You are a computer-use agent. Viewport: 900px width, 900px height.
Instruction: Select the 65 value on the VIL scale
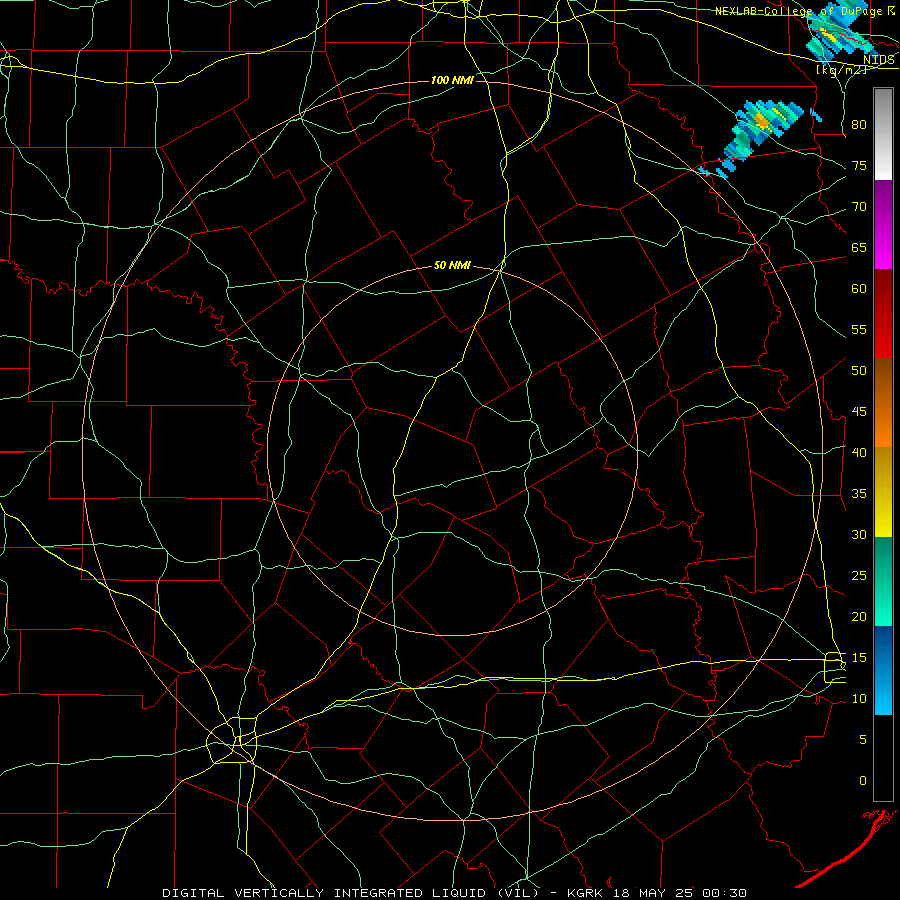[859, 248]
